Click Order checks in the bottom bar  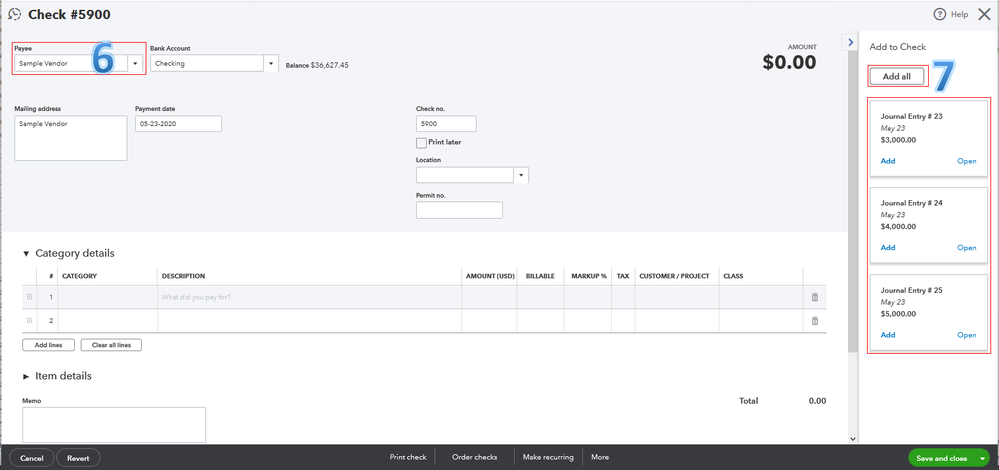[474, 457]
